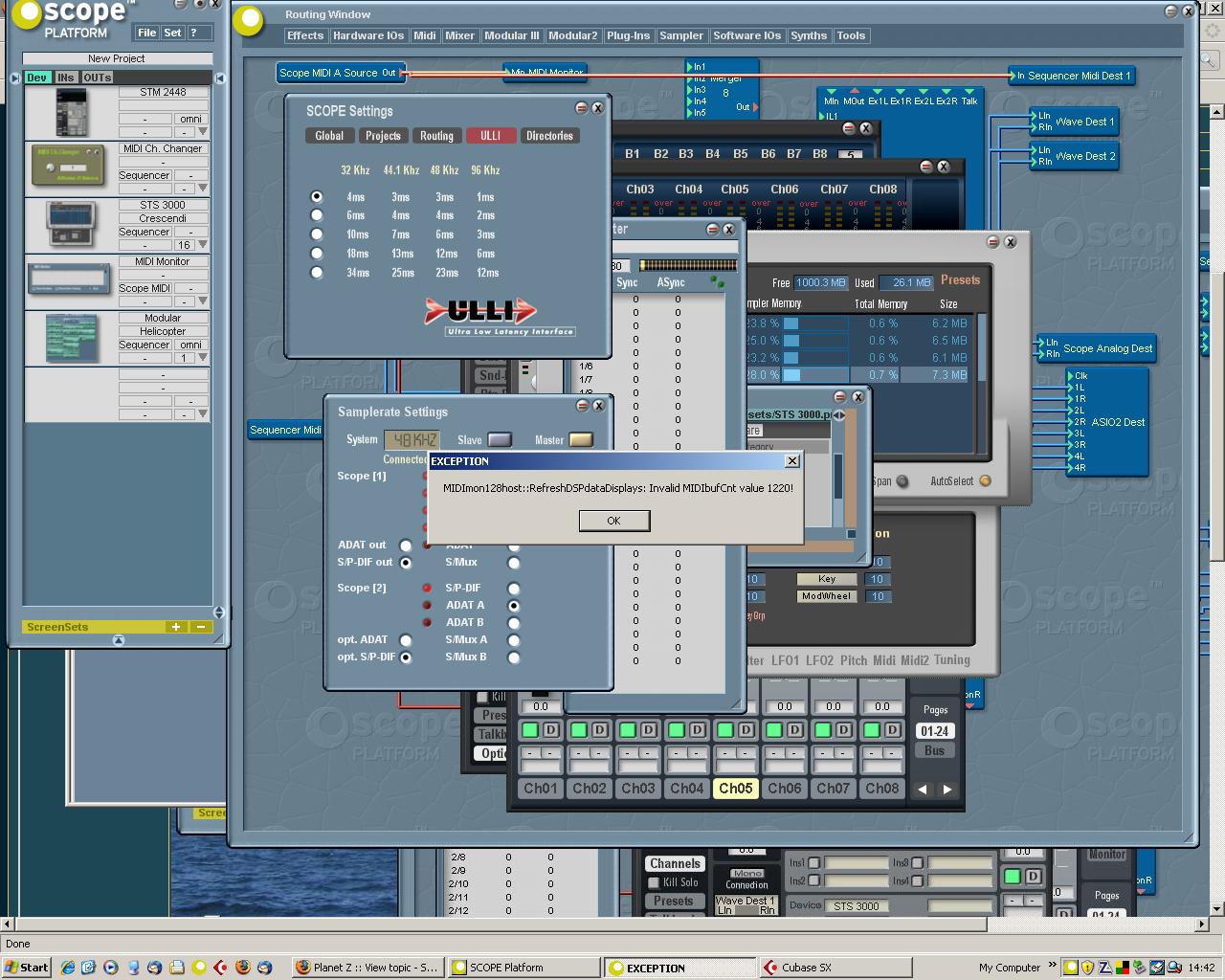
Task: Click green mute button on channel Ch04
Action: (x=677, y=730)
